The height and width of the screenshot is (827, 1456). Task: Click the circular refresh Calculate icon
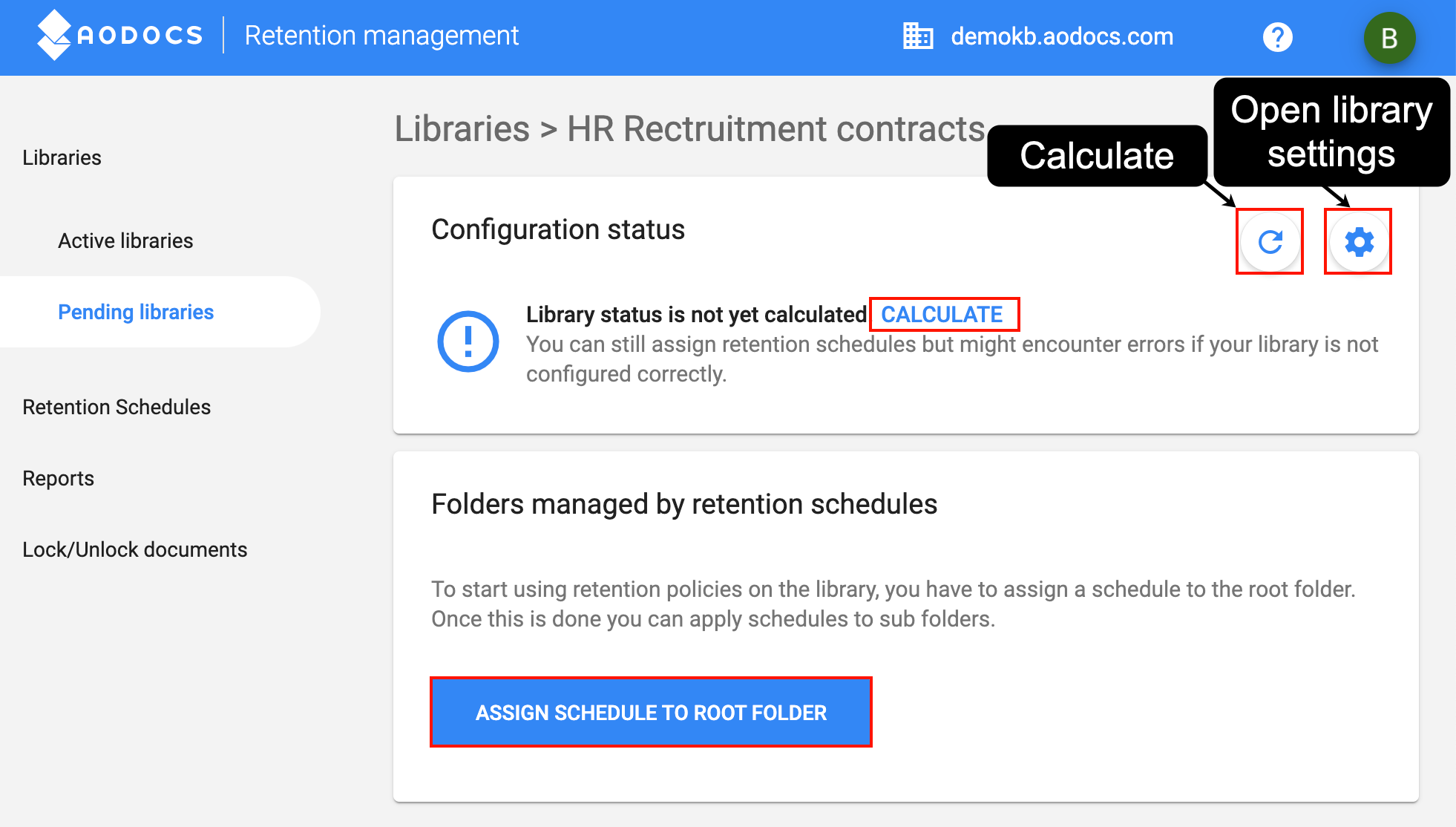pos(1270,242)
